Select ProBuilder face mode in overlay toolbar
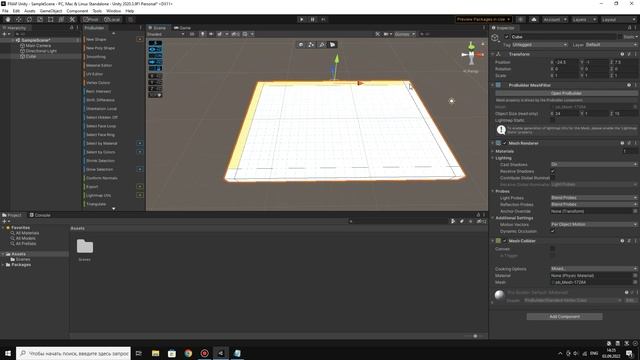The width and height of the screenshot is (640, 360). click(332, 45)
